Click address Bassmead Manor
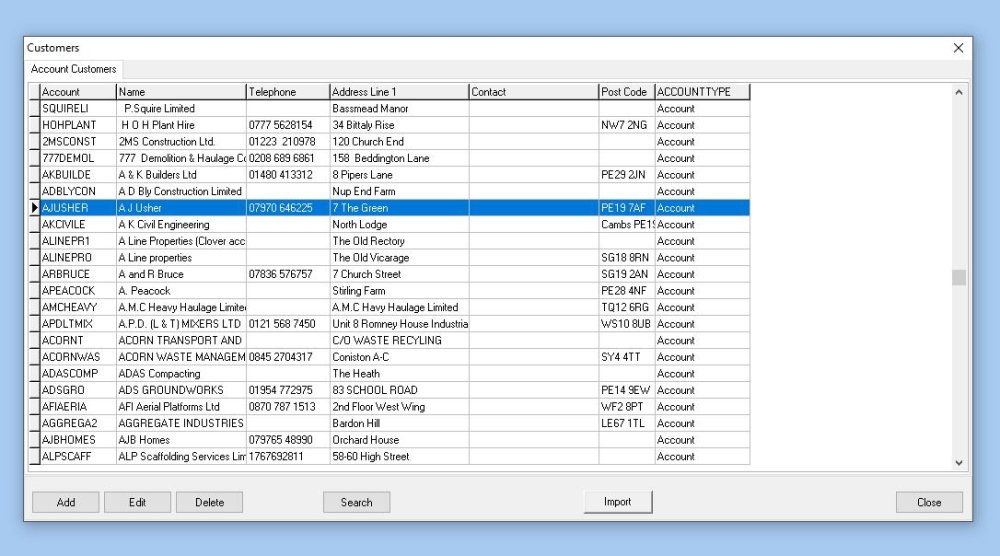 [x=371, y=108]
